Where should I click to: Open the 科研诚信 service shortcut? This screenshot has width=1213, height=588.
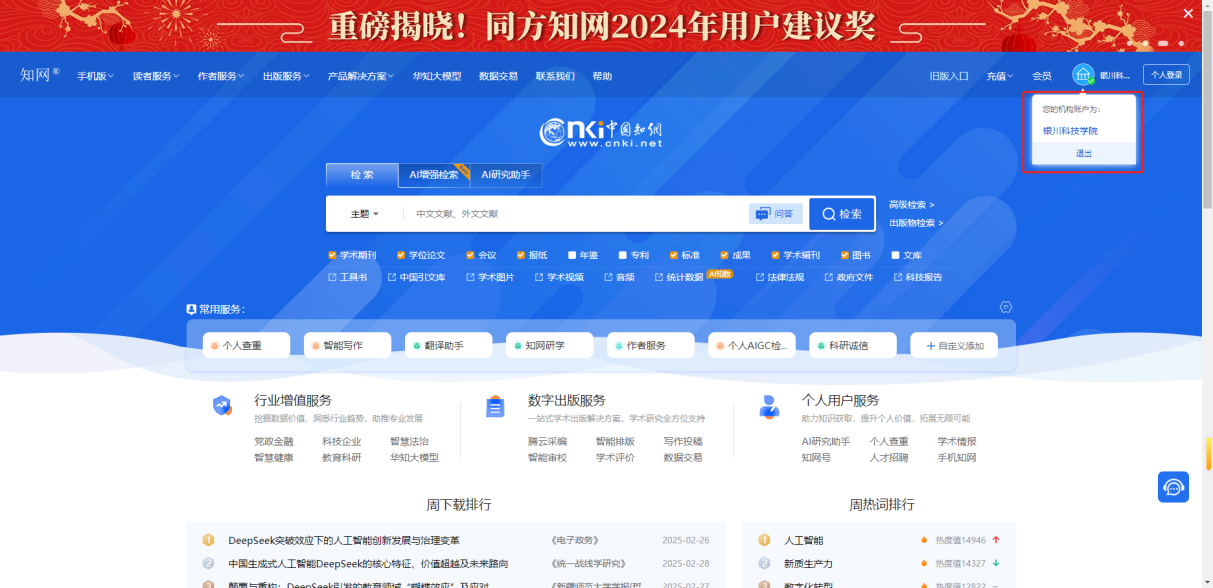(852, 345)
